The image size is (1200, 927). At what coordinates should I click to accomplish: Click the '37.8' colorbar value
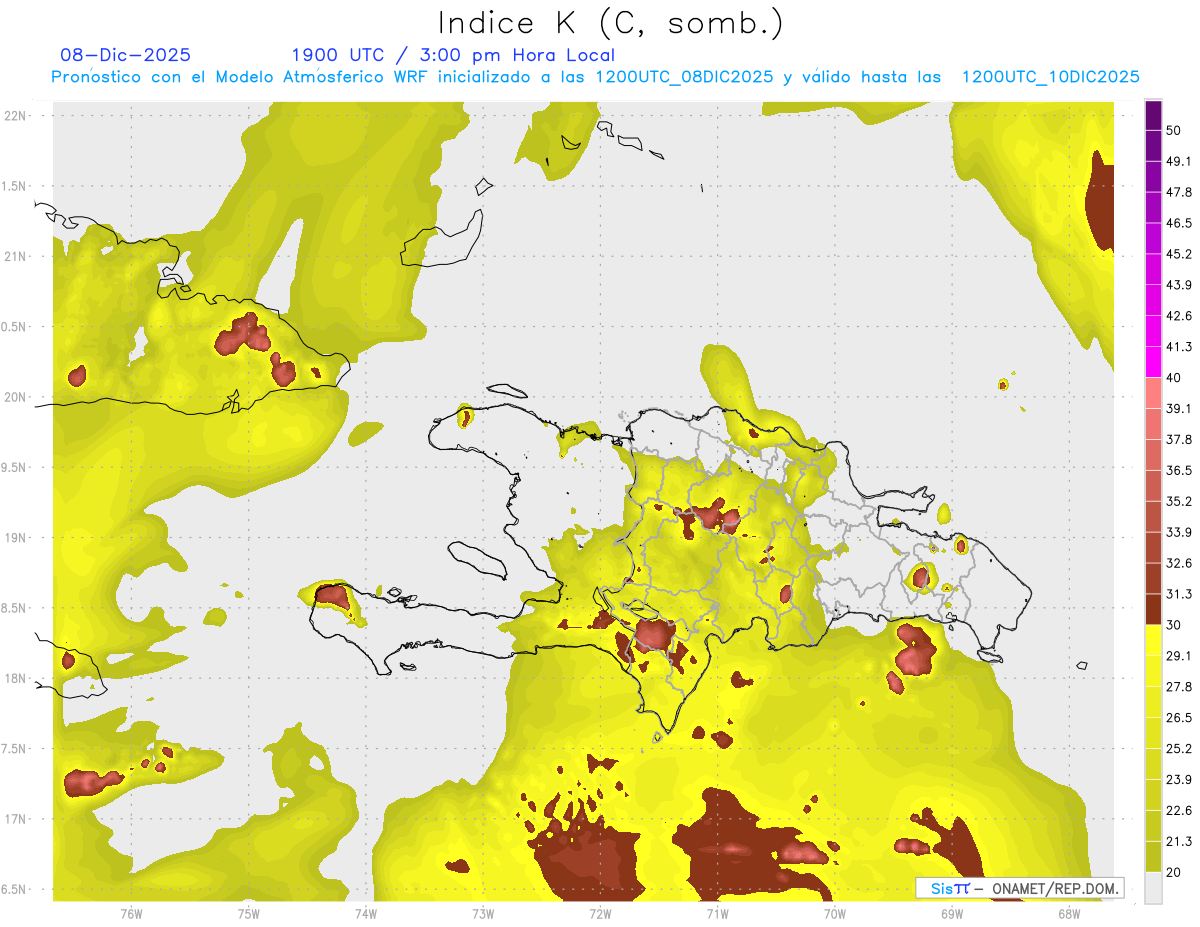pos(1179,439)
